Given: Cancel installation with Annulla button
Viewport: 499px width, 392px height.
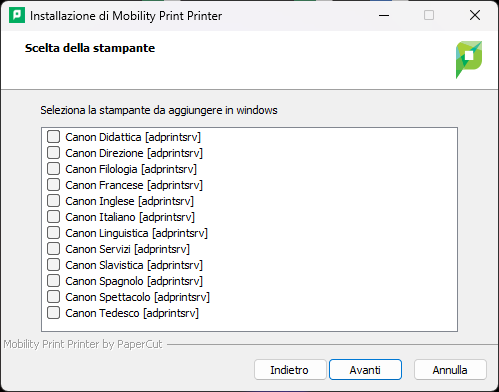Looking at the screenshot, I should pos(450,370).
